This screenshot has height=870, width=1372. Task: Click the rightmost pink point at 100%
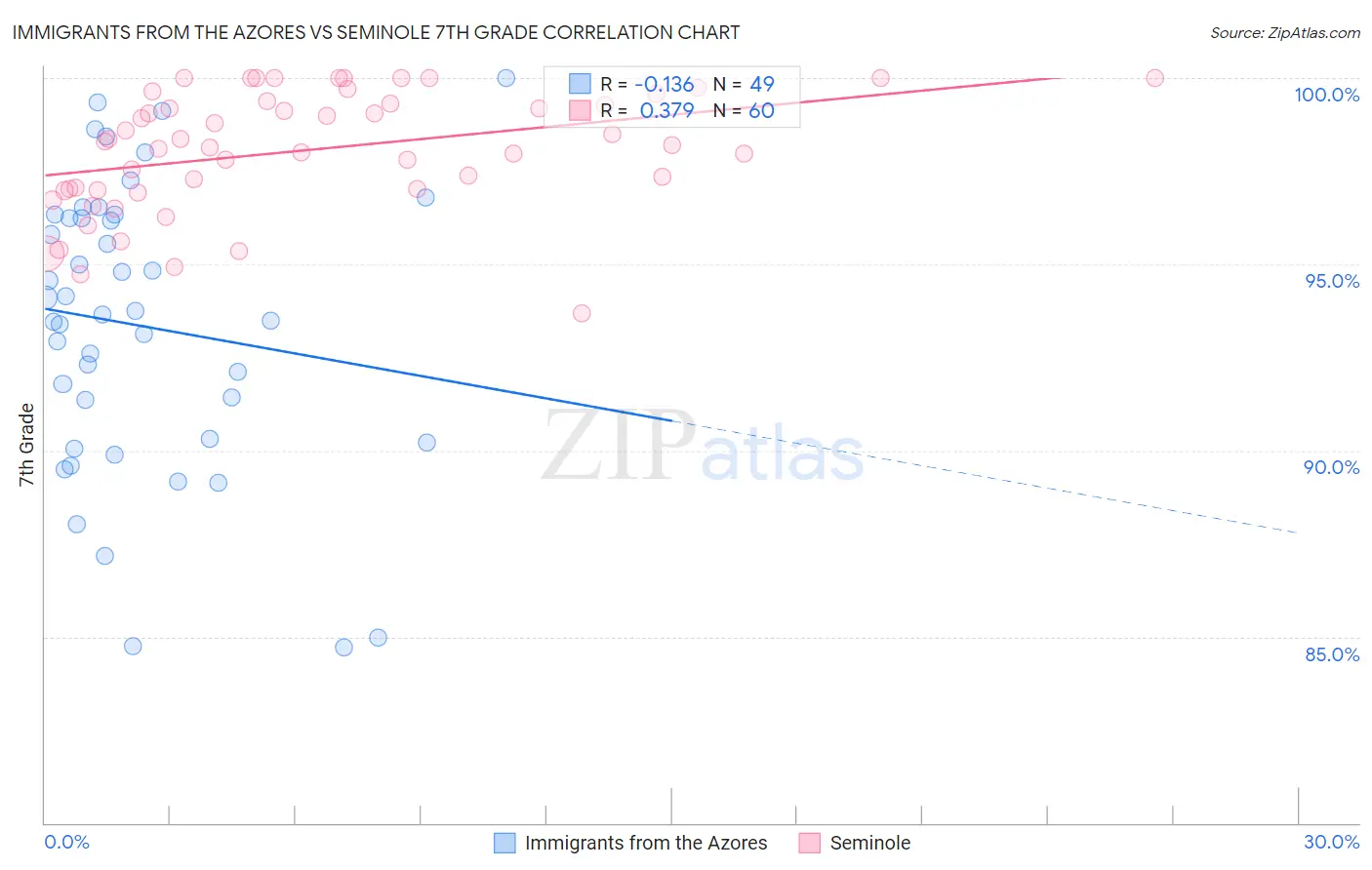pyautogui.click(x=1154, y=78)
